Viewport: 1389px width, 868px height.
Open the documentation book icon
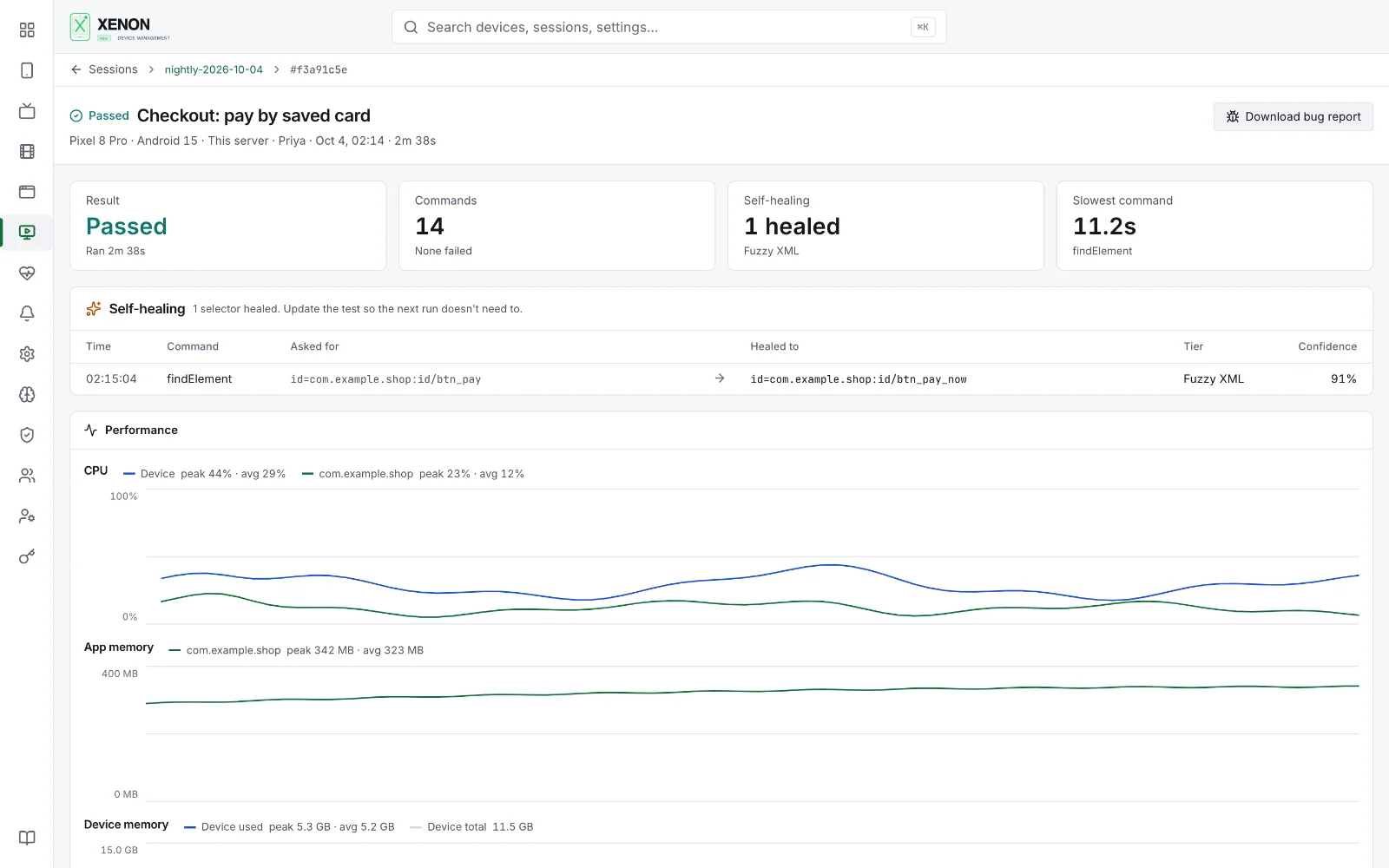(x=27, y=838)
